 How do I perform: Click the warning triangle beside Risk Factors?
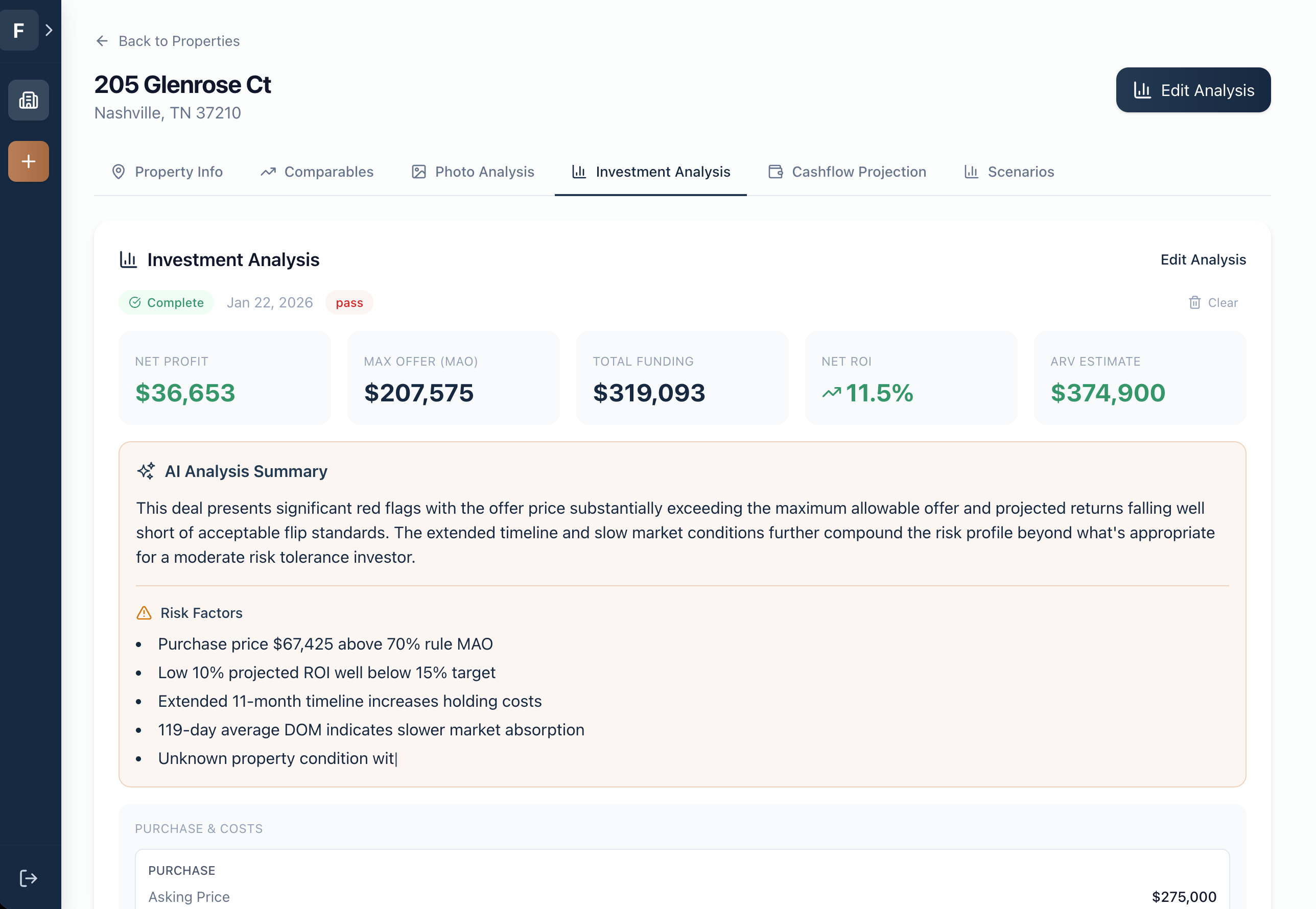pos(145,613)
